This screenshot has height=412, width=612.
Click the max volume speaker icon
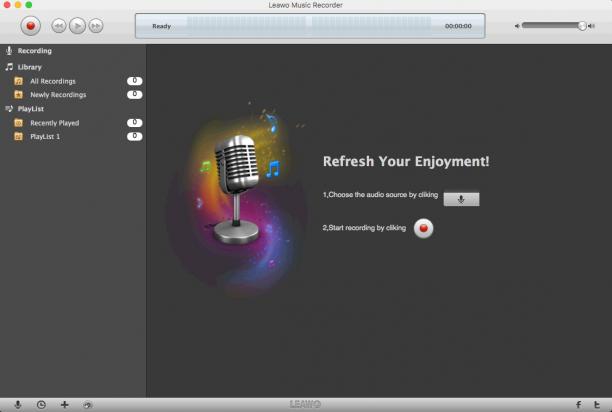[592, 26]
